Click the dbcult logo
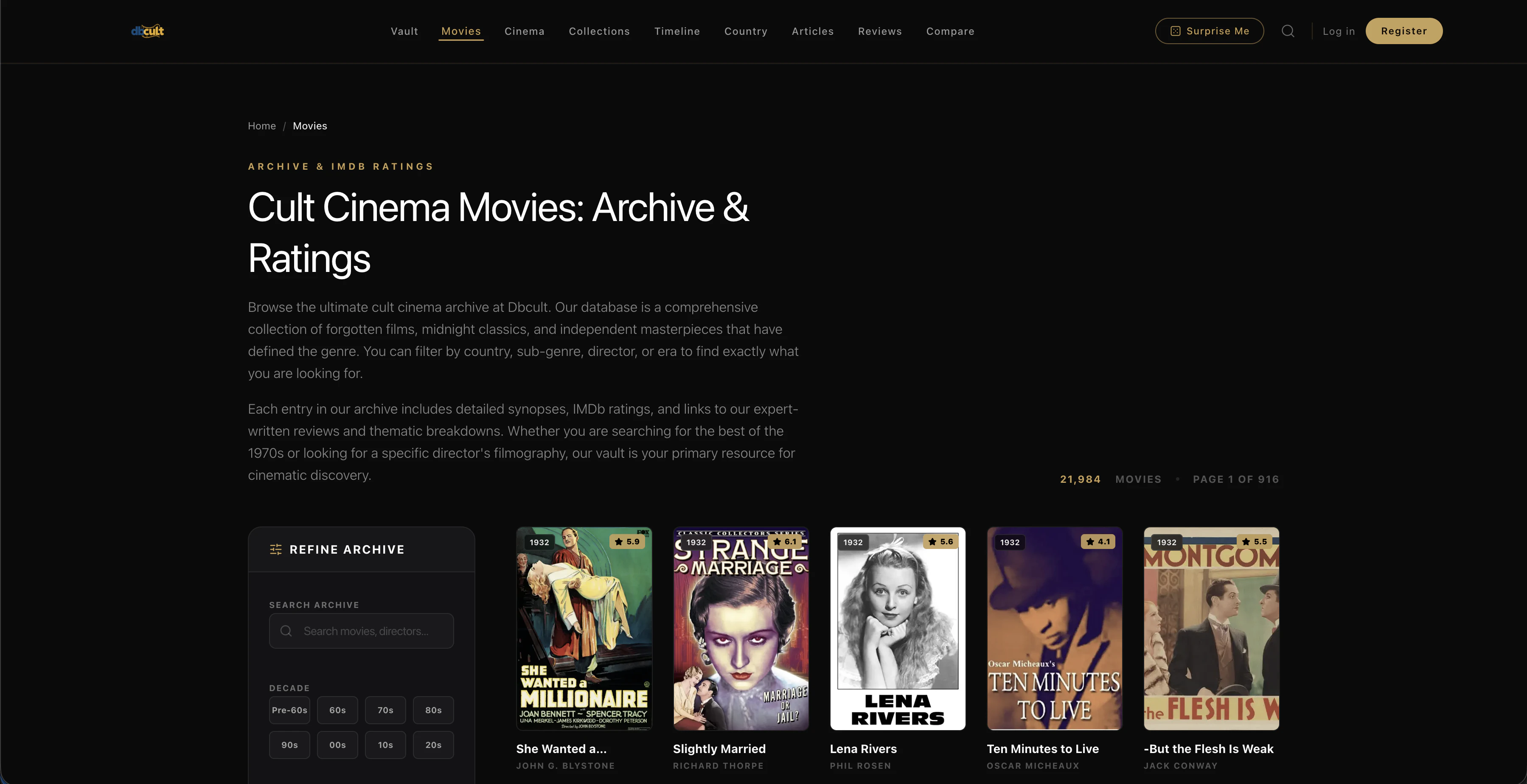This screenshot has height=784, width=1527. [x=148, y=31]
